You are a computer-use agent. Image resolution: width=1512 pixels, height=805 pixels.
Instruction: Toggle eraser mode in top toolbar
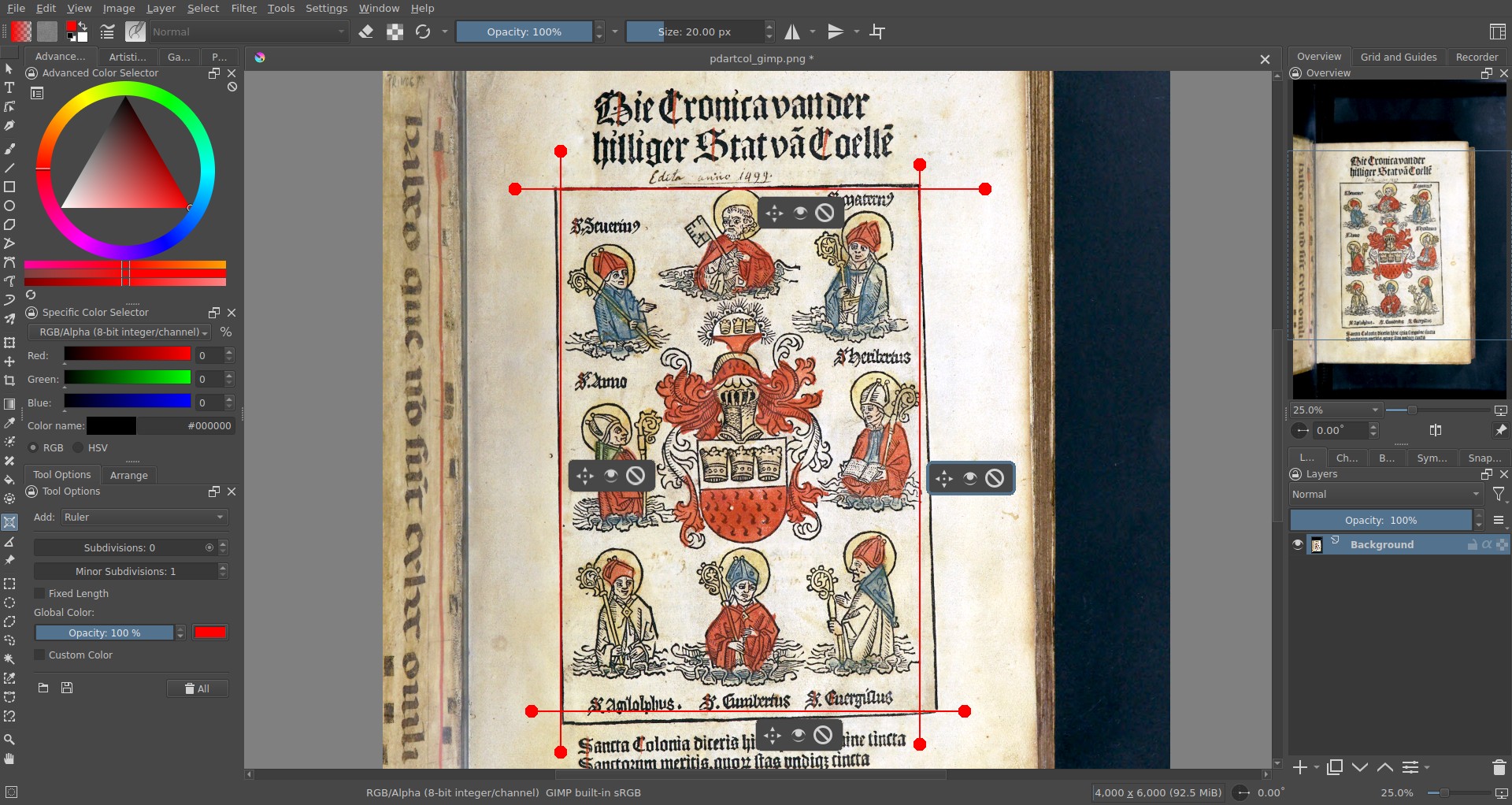(366, 32)
